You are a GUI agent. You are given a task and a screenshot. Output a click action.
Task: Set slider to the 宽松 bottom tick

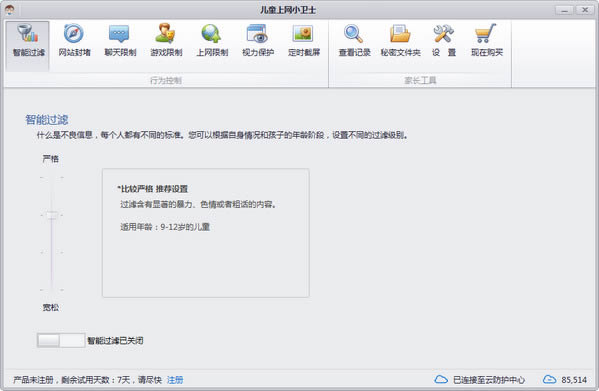pos(52,290)
